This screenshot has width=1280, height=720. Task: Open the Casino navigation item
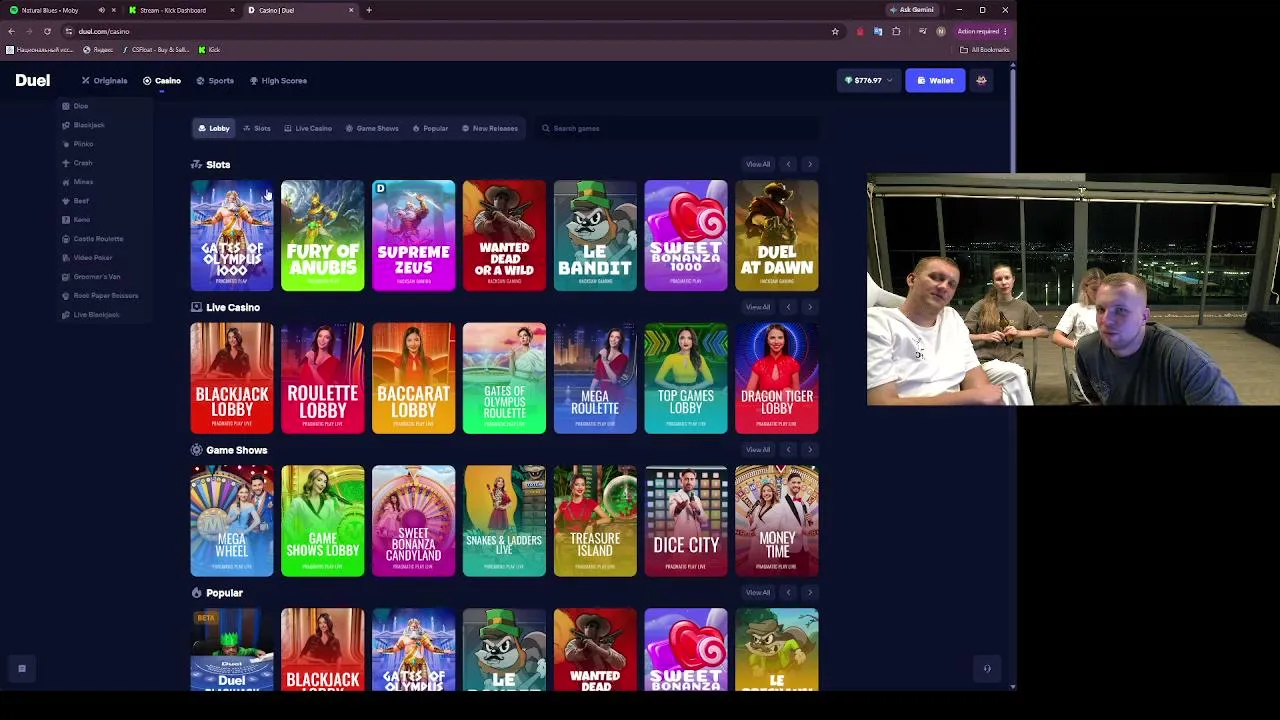click(162, 81)
